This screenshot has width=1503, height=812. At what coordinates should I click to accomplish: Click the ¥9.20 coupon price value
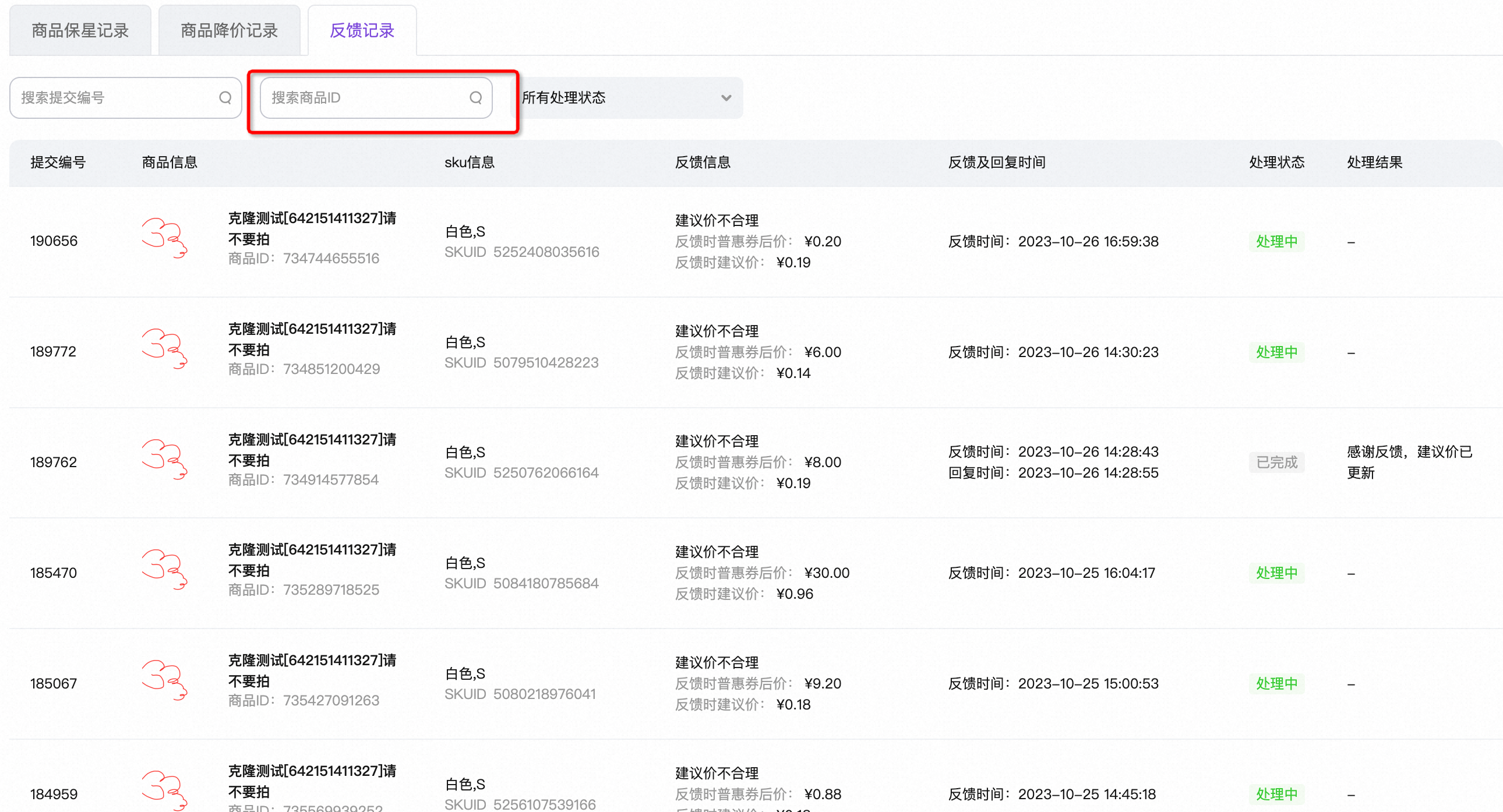823,684
